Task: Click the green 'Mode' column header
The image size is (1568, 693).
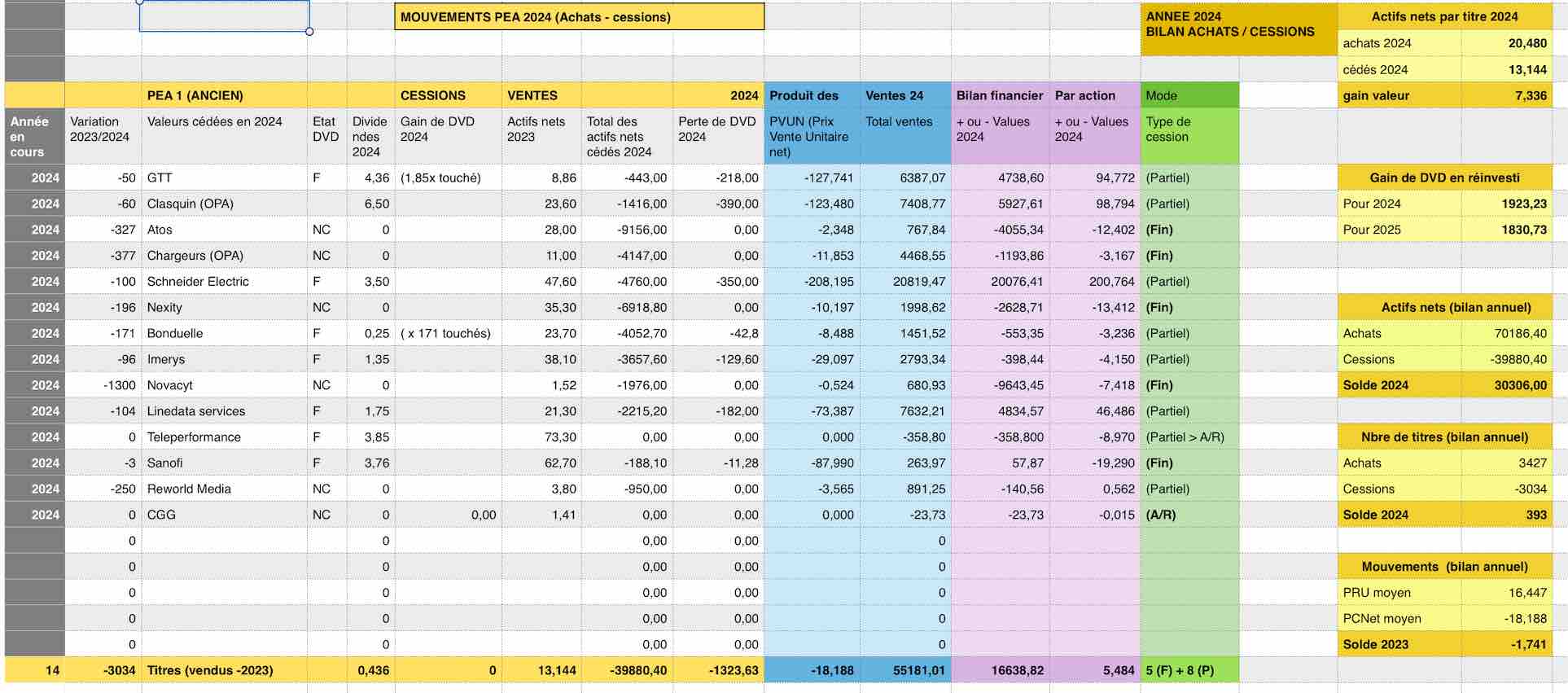Action: pyautogui.click(x=1189, y=95)
